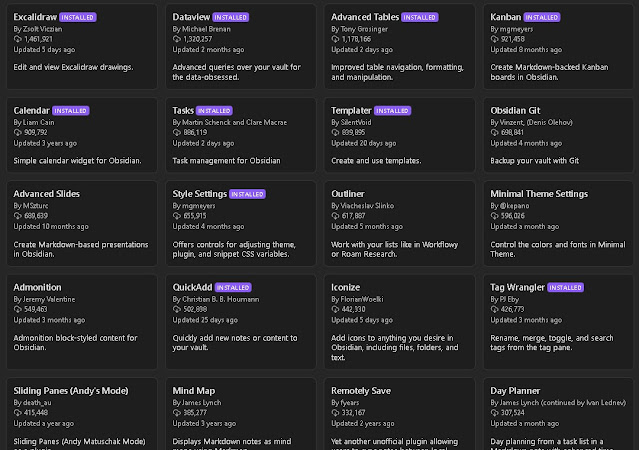Open the Dataview plugin title
This screenshot has height=450, width=639.
[x=191, y=17]
